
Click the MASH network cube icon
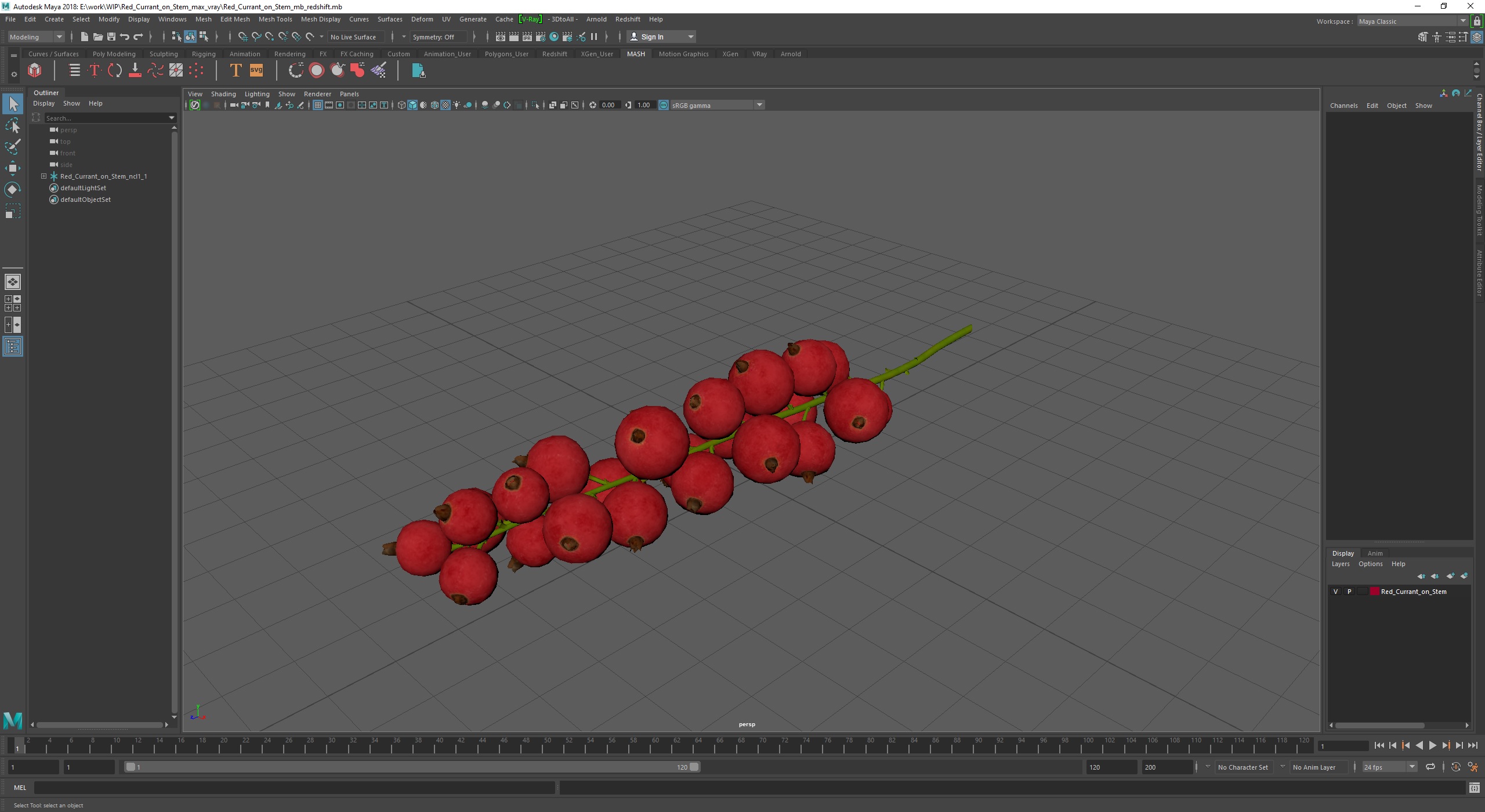[x=35, y=71]
